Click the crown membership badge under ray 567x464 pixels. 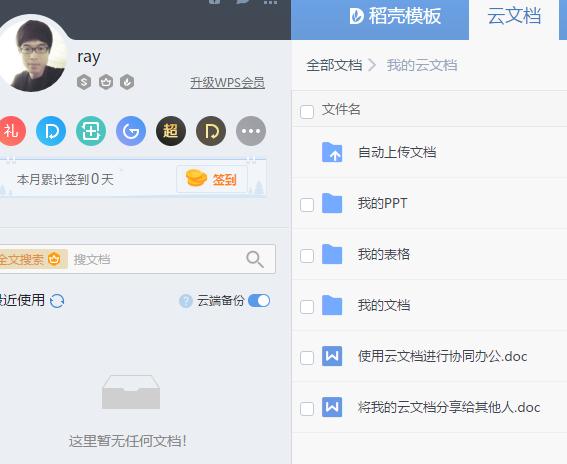(106, 82)
